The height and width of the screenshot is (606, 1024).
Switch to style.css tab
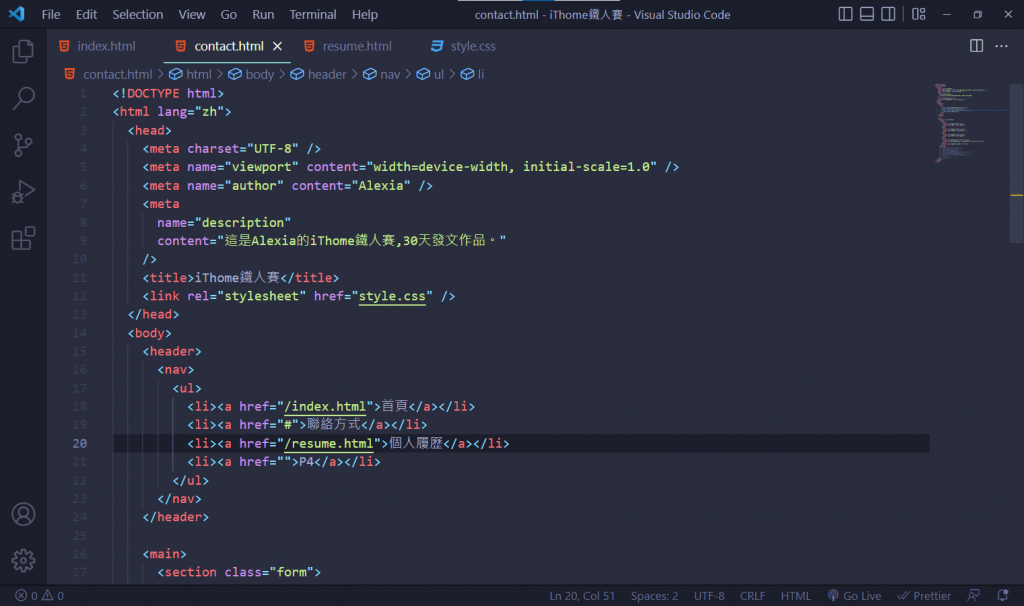coord(464,46)
